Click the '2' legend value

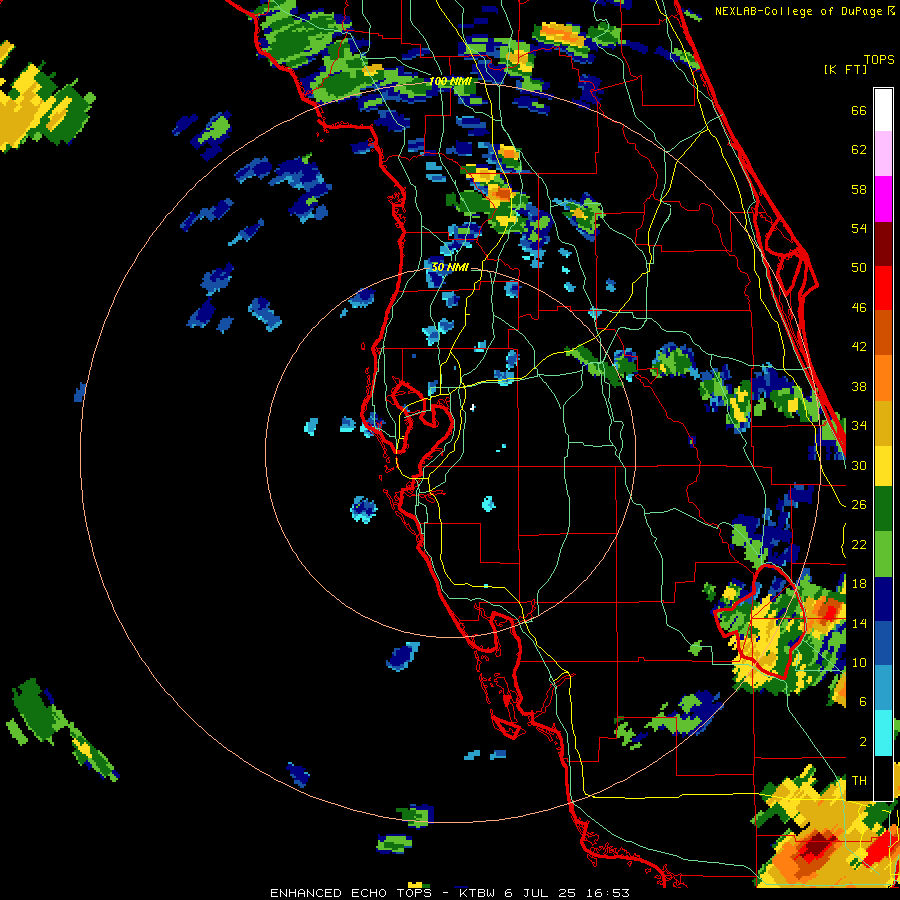863,742
